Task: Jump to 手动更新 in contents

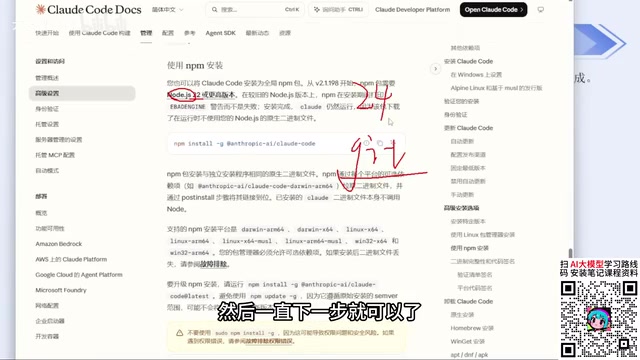Action: click(x=462, y=195)
